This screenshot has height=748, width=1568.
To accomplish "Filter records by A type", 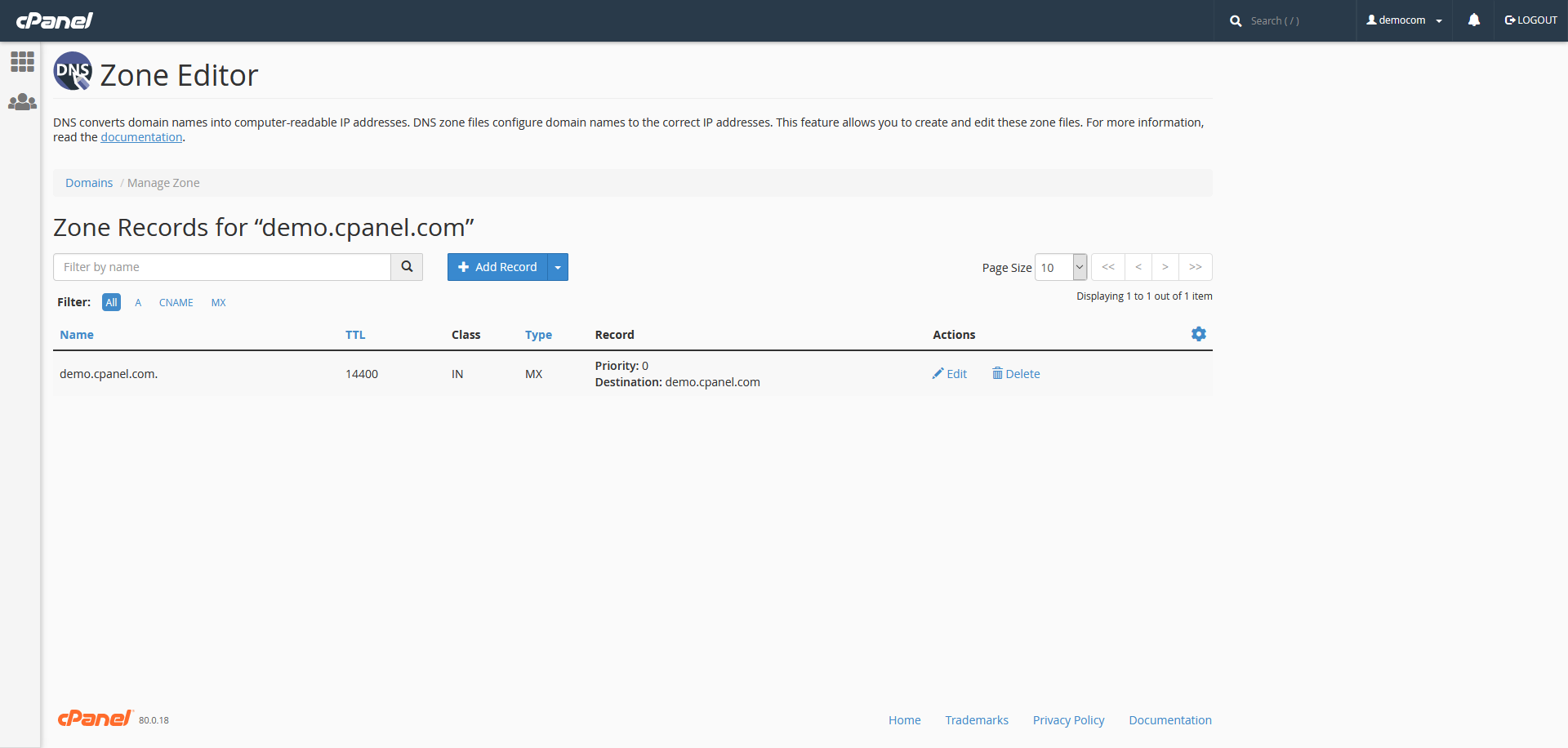I will (x=138, y=303).
